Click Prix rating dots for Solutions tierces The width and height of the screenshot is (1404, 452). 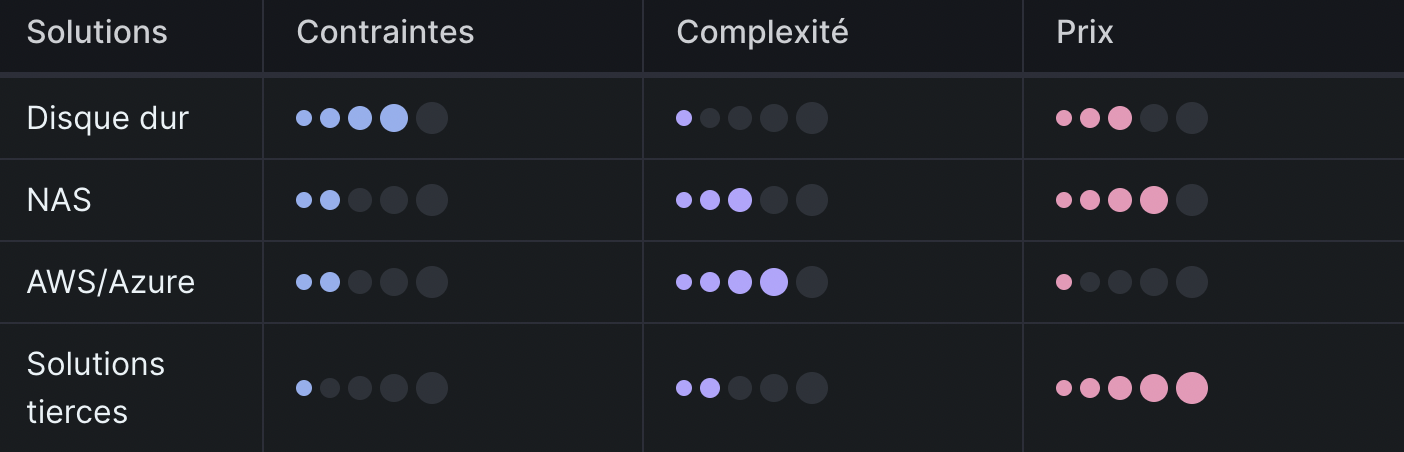coord(1131,388)
